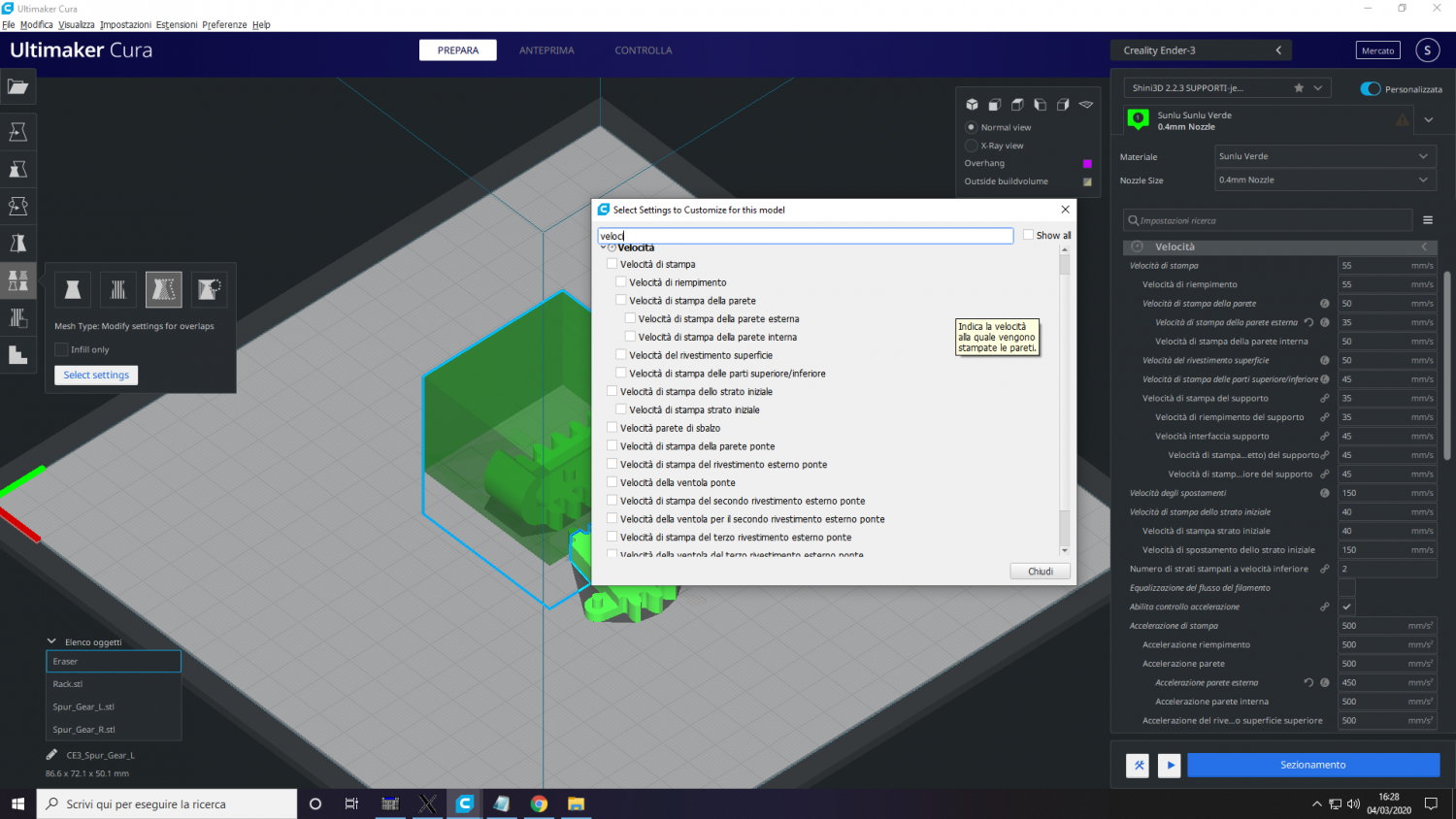
Task: Select the Scale tool in left toolbar
Action: point(17,169)
